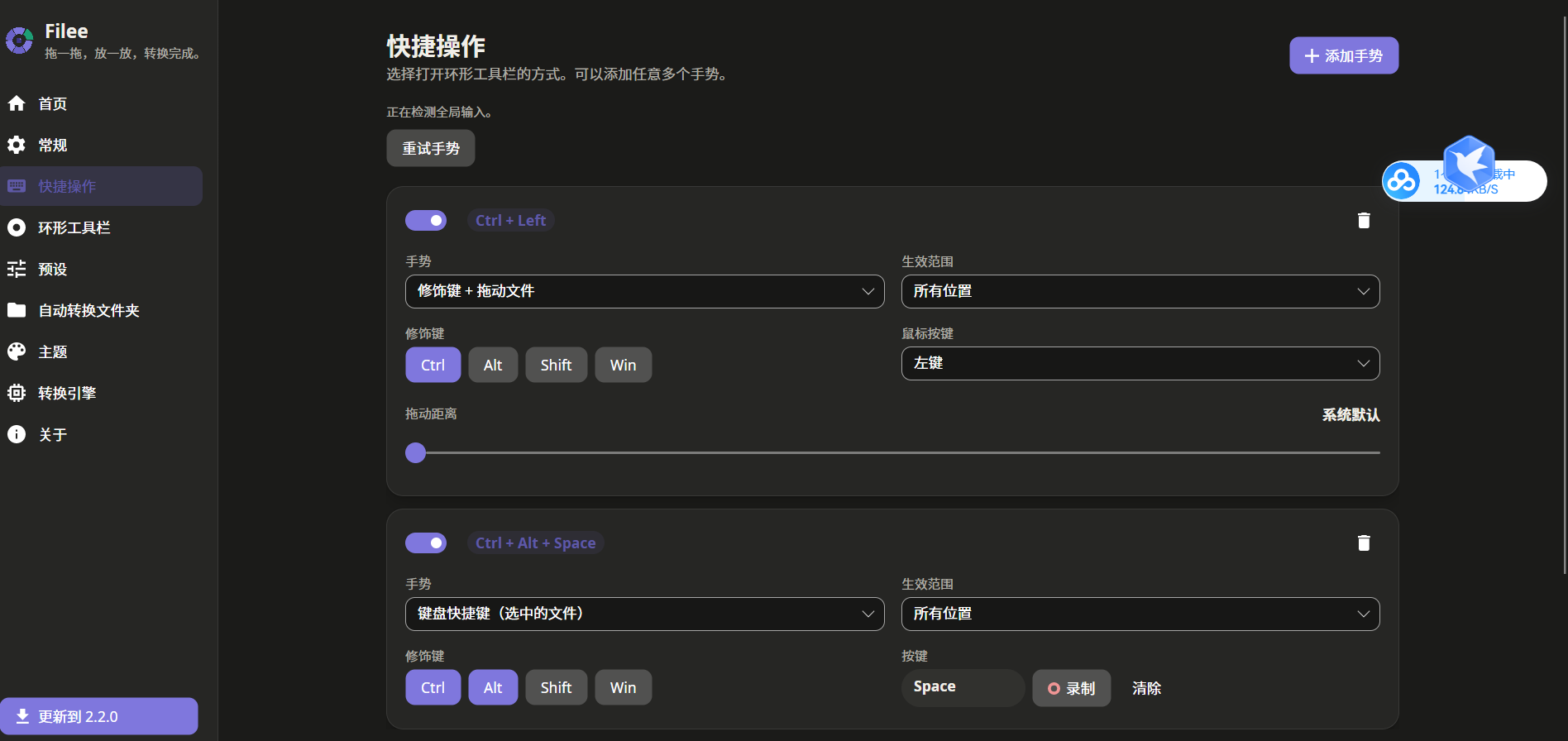Open the 鼠标按键 左键 dropdown
This screenshot has width=1568, height=741.
1140,363
